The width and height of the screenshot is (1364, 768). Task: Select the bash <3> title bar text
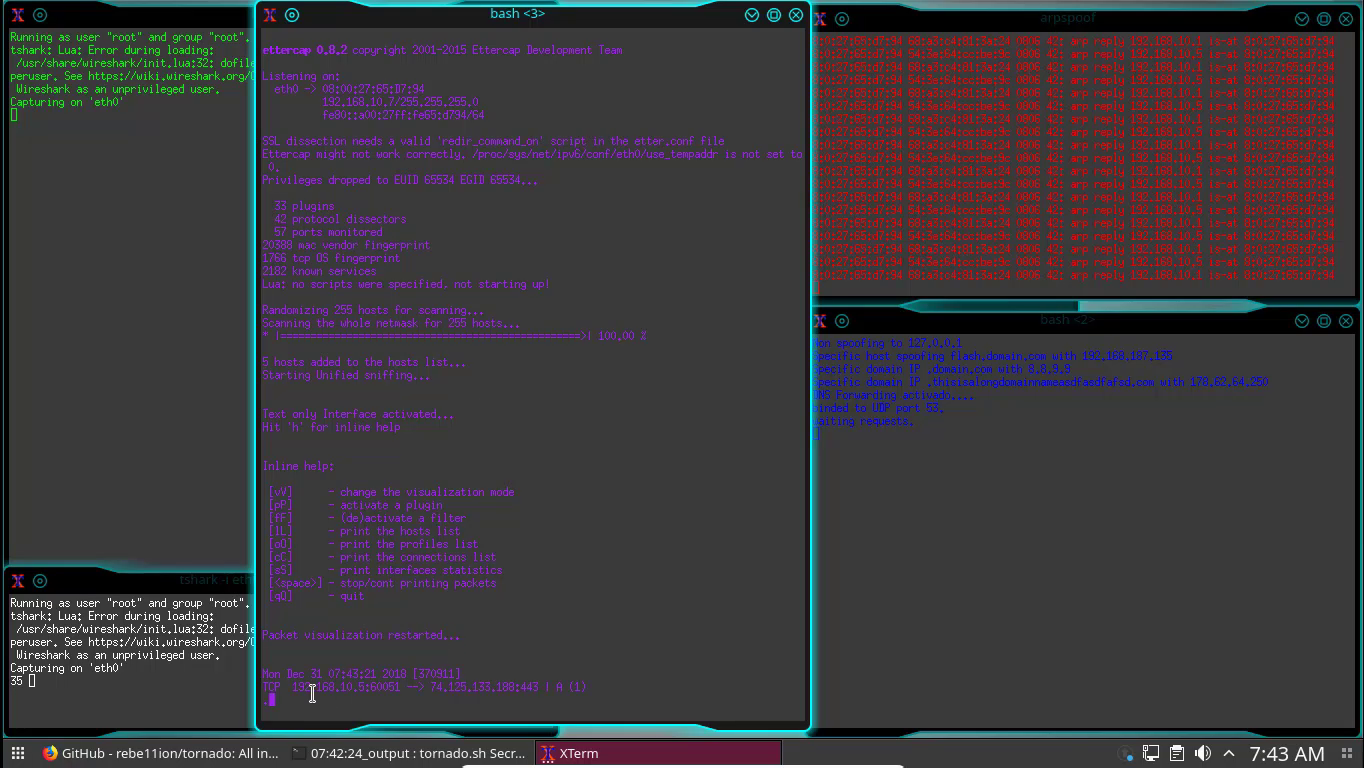[x=517, y=14]
